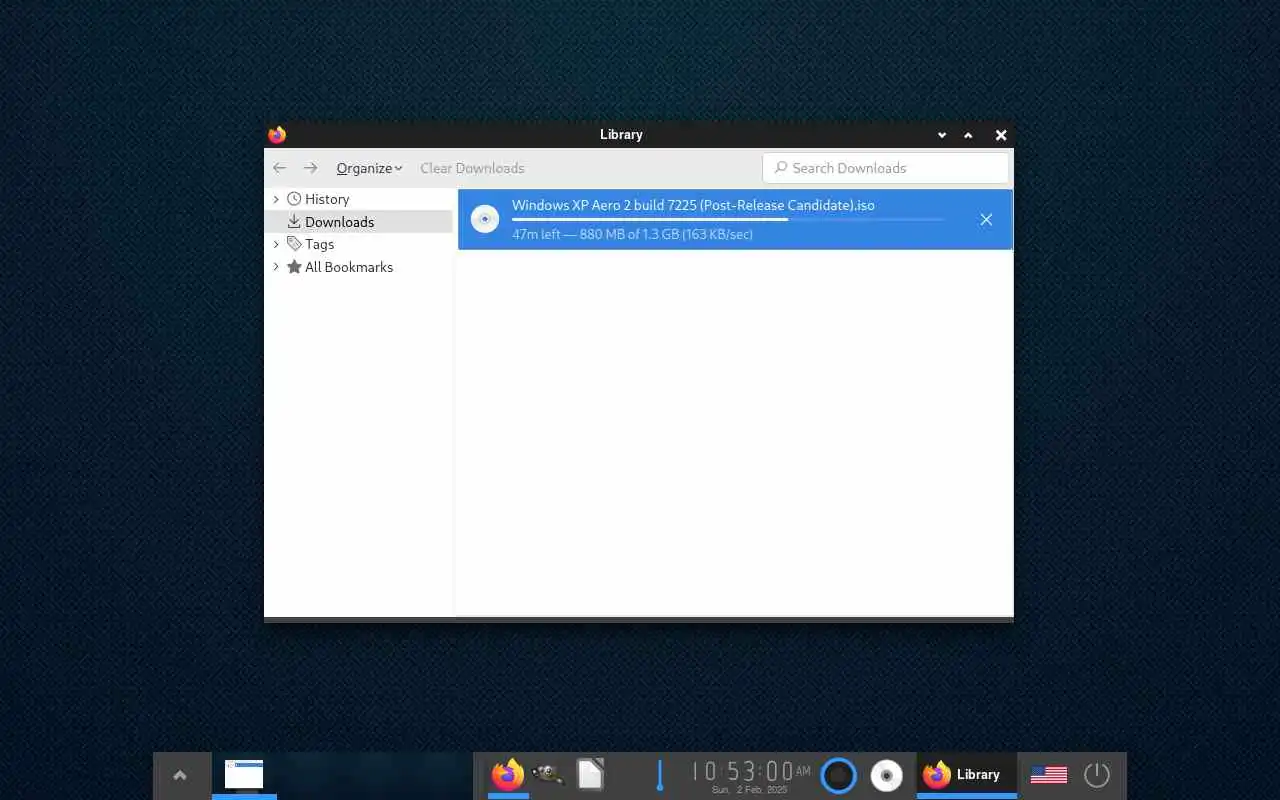This screenshot has height=800, width=1280.
Task: Select All Bookmarks in the sidebar
Action: (x=349, y=267)
